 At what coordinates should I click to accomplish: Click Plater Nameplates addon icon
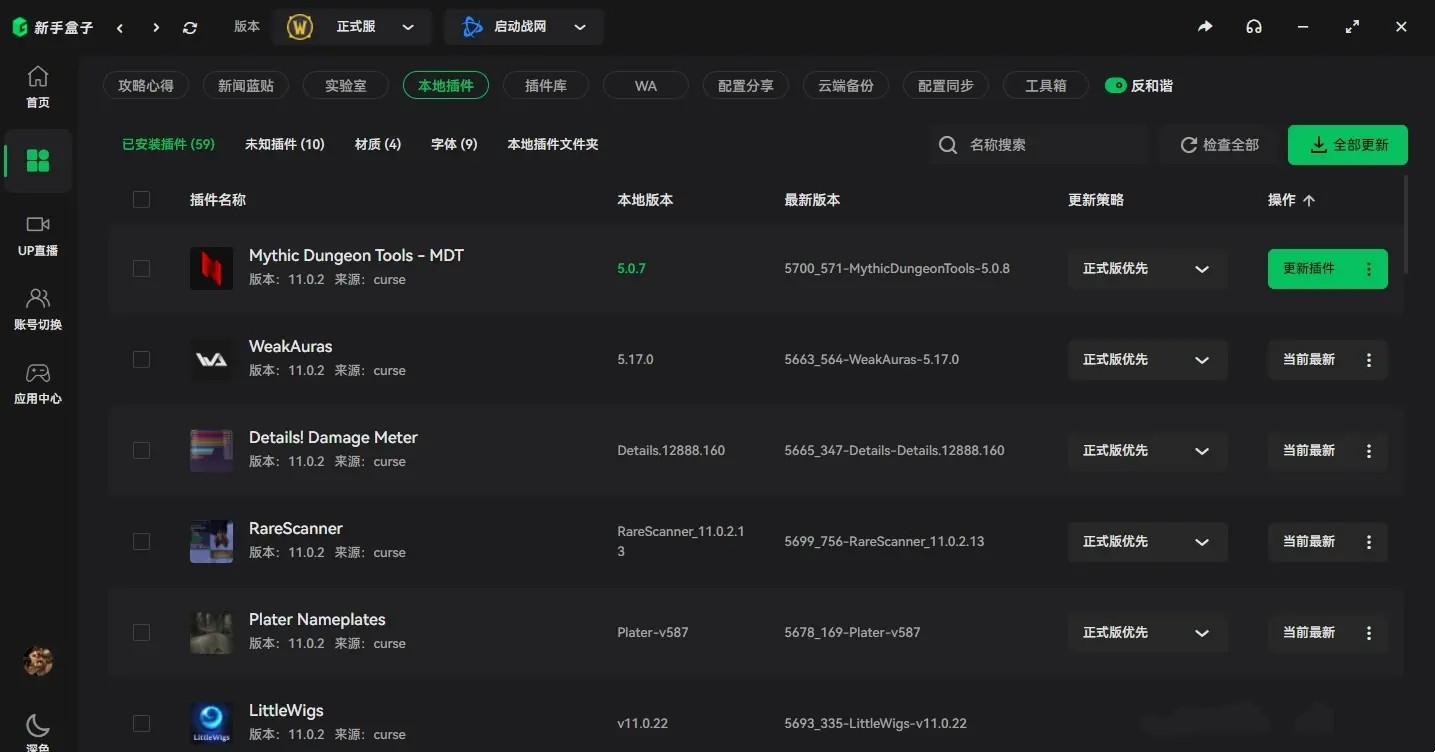pos(212,632)
